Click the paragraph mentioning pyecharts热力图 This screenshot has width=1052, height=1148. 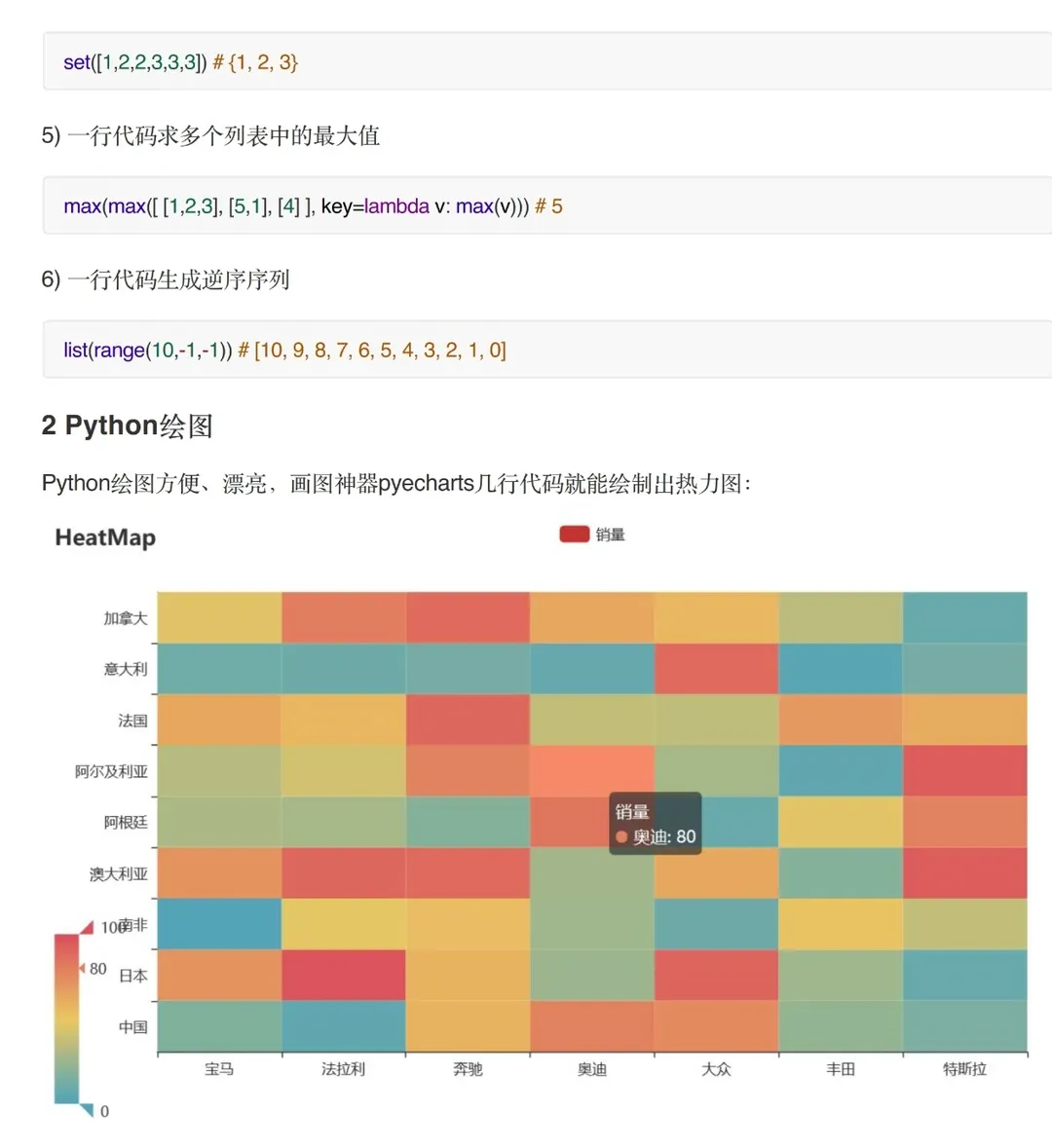[395, 483]
